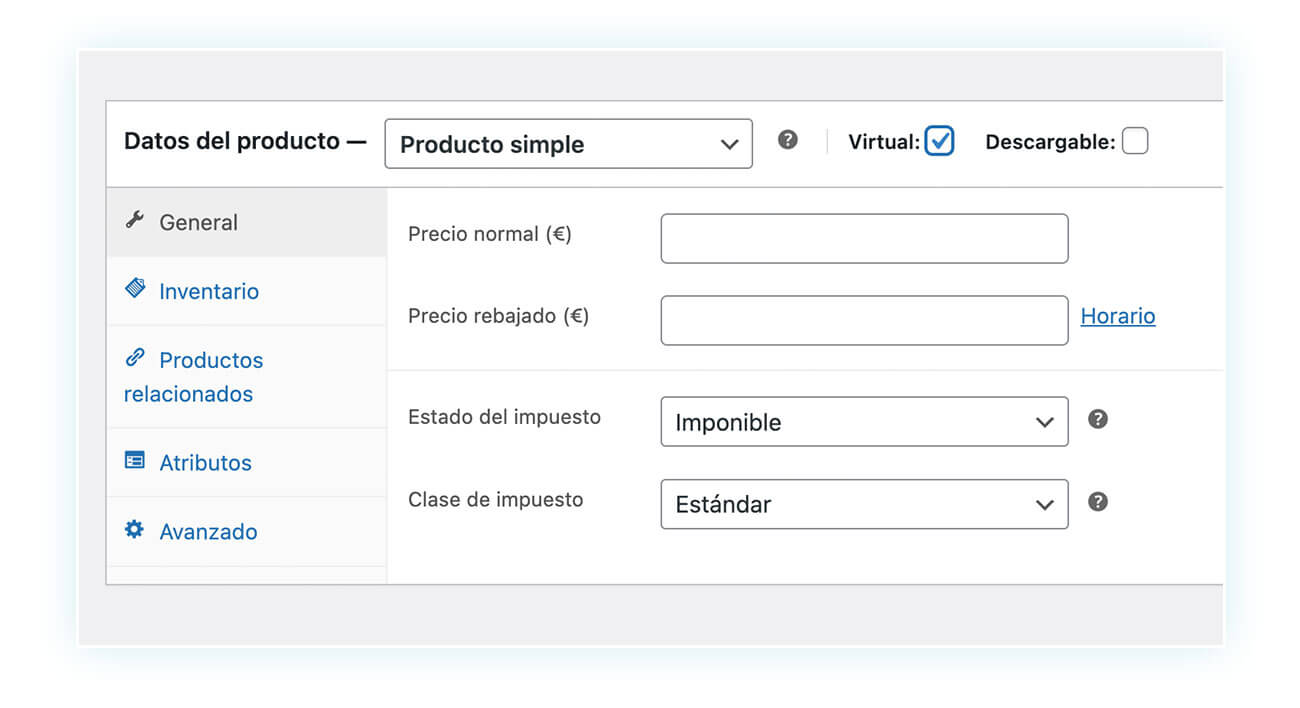Click the Horario link
The height and width of the screenshot is (708, 1300).
click(x=1118, y=316)
